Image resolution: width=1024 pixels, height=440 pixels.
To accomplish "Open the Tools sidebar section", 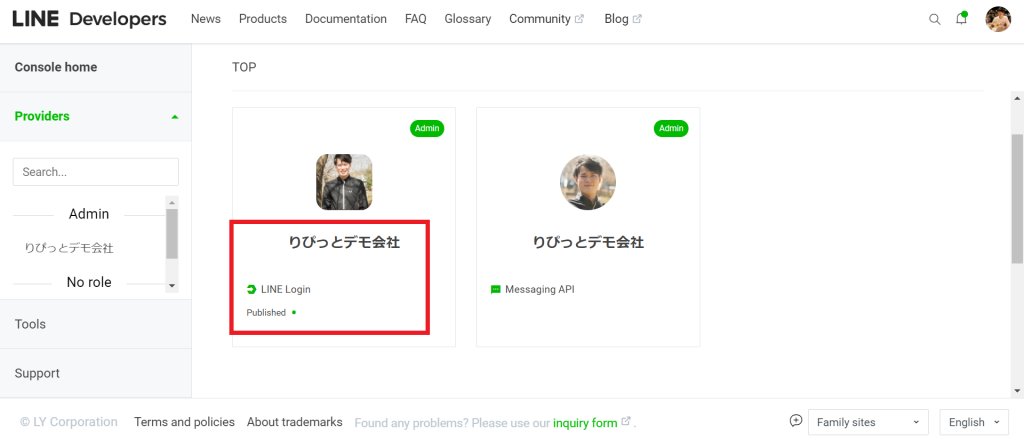I will (x=95, y=324).
